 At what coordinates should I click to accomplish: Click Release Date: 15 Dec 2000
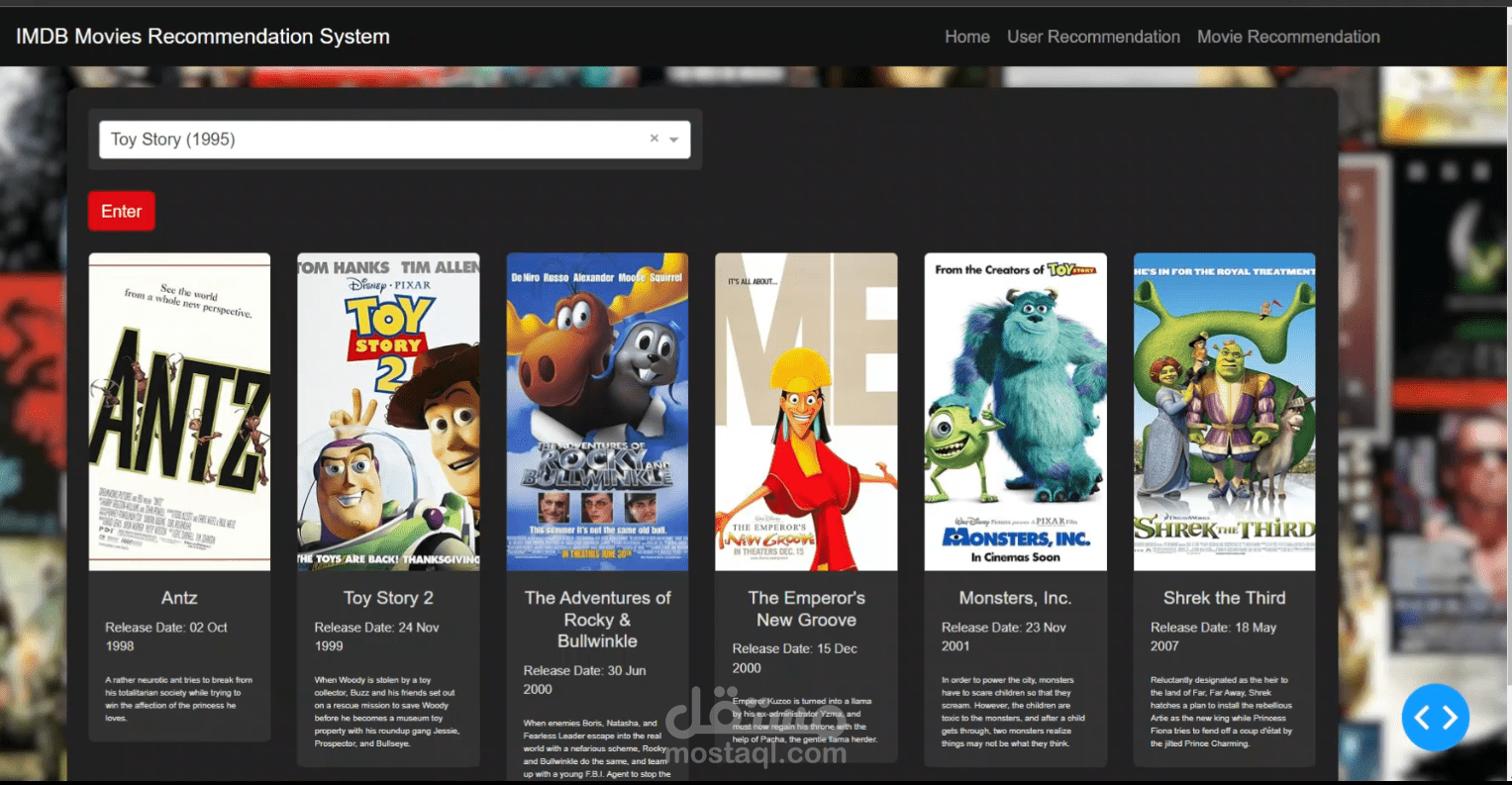click(x=794, y=658)
